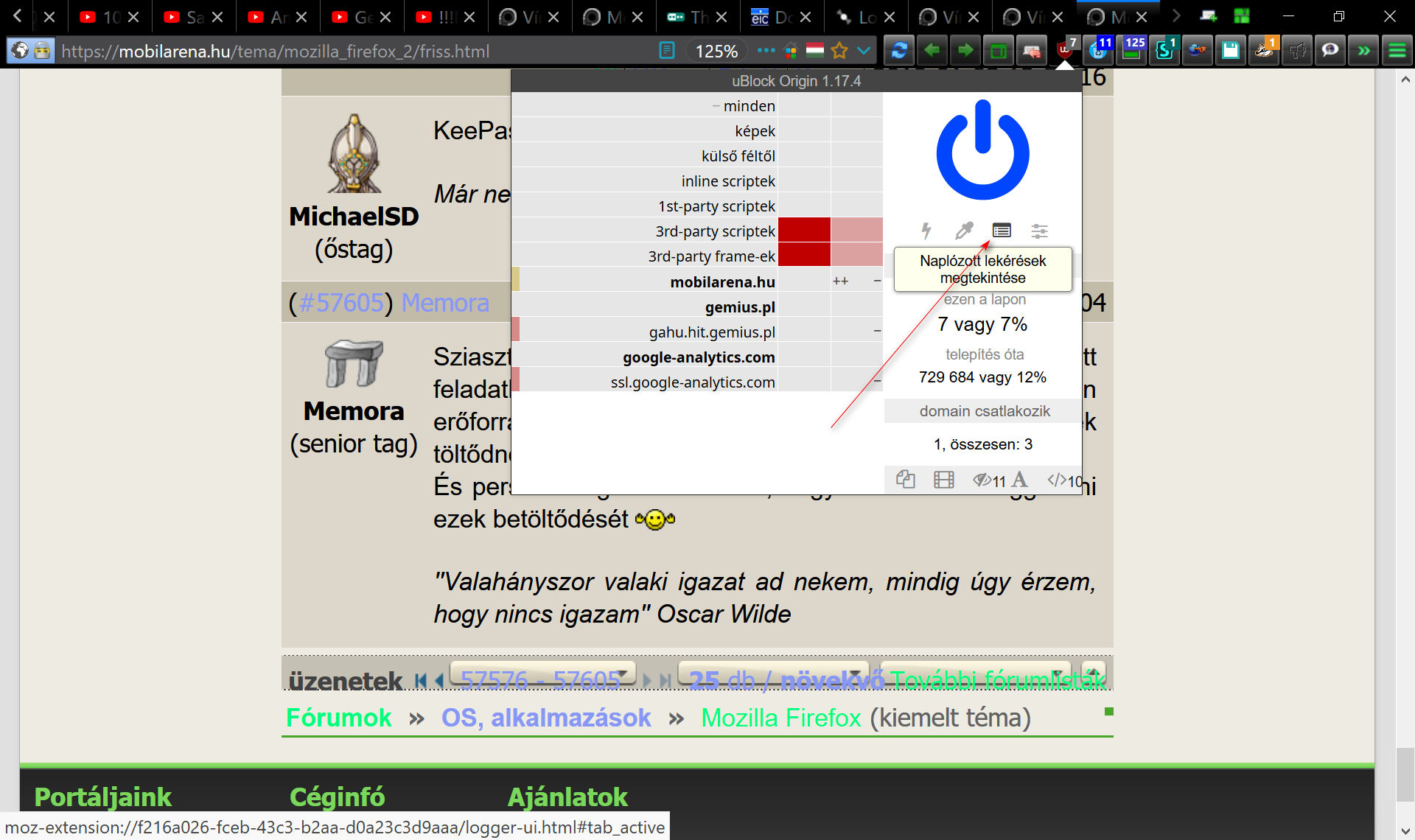The height and width of the screenshot is (840, 1415).
Task: Select google-analytics.com domain row
Action: pos(699,357)
